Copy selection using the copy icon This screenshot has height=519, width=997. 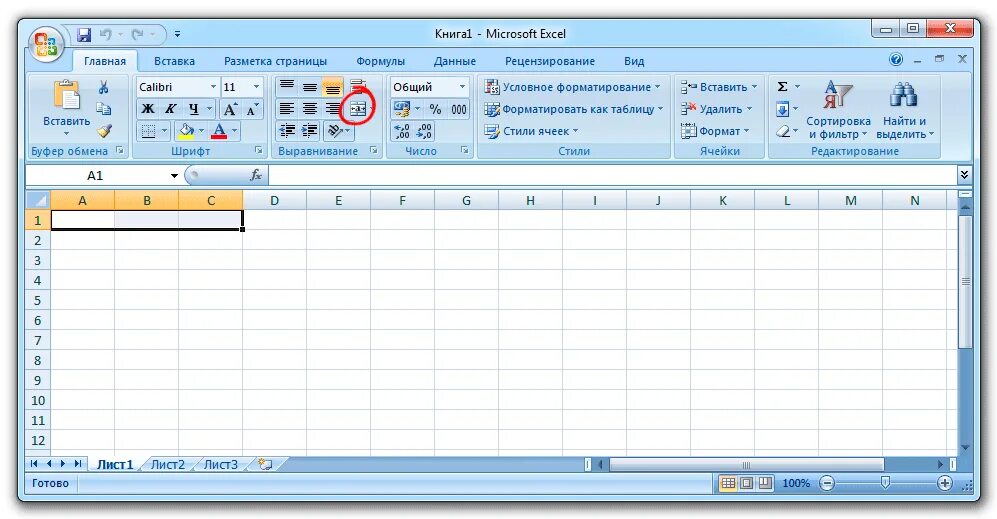pos(104,109)
